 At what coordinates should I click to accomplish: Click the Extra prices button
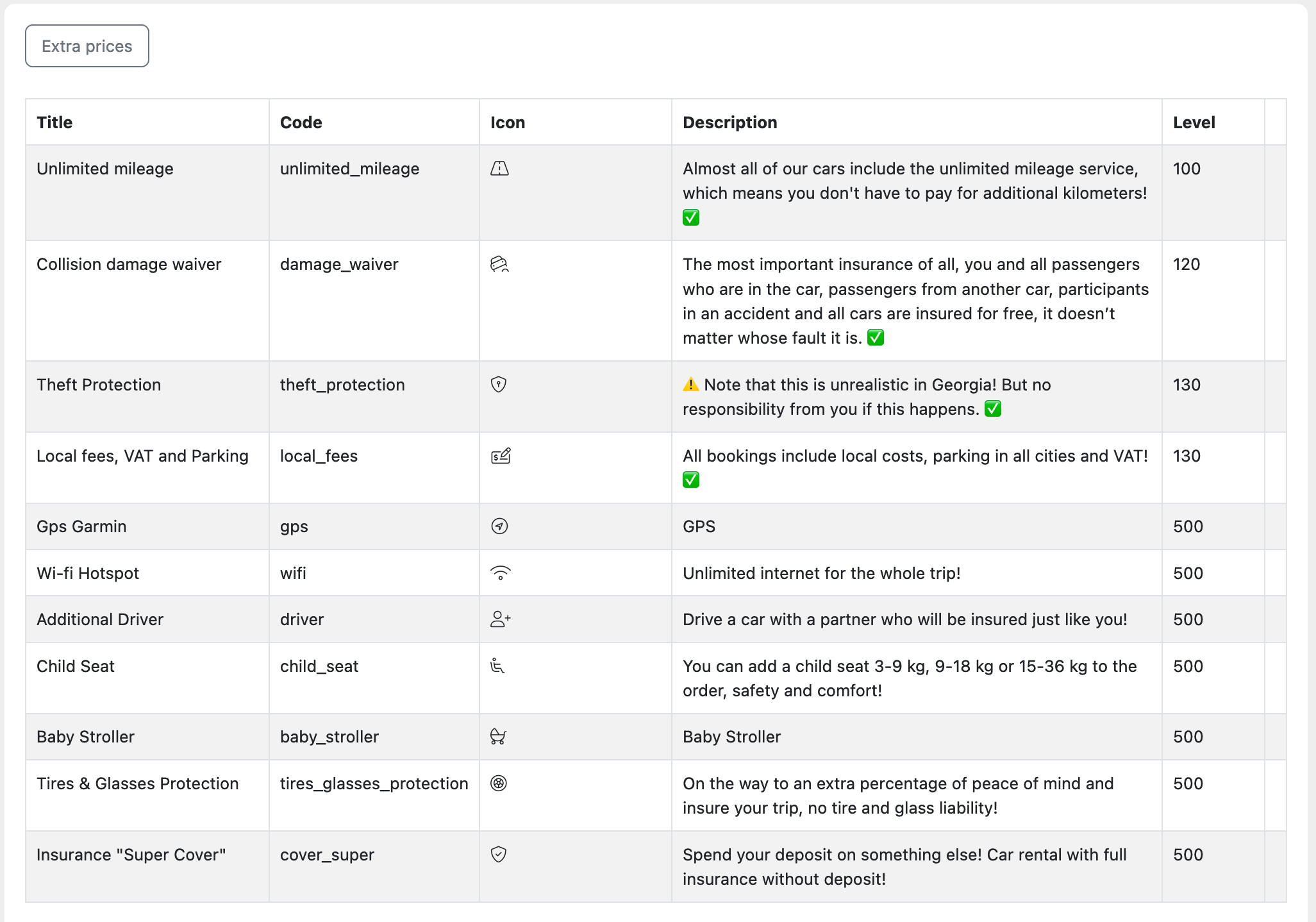[87, 46]
